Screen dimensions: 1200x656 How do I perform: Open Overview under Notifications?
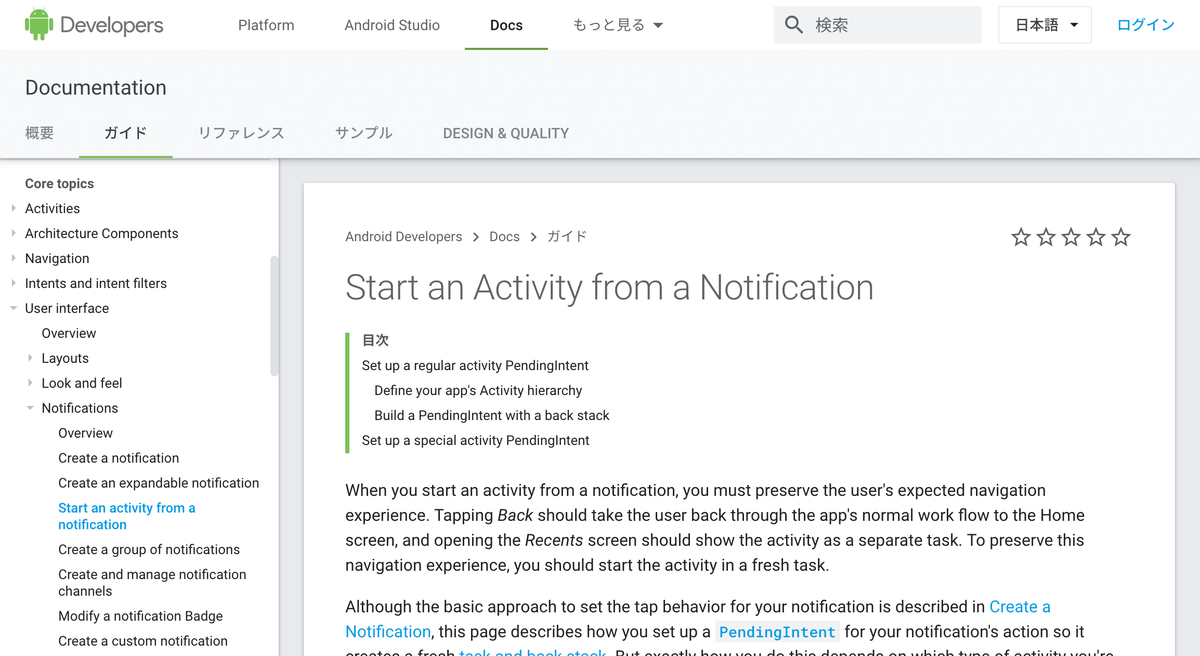coord(85,433)
